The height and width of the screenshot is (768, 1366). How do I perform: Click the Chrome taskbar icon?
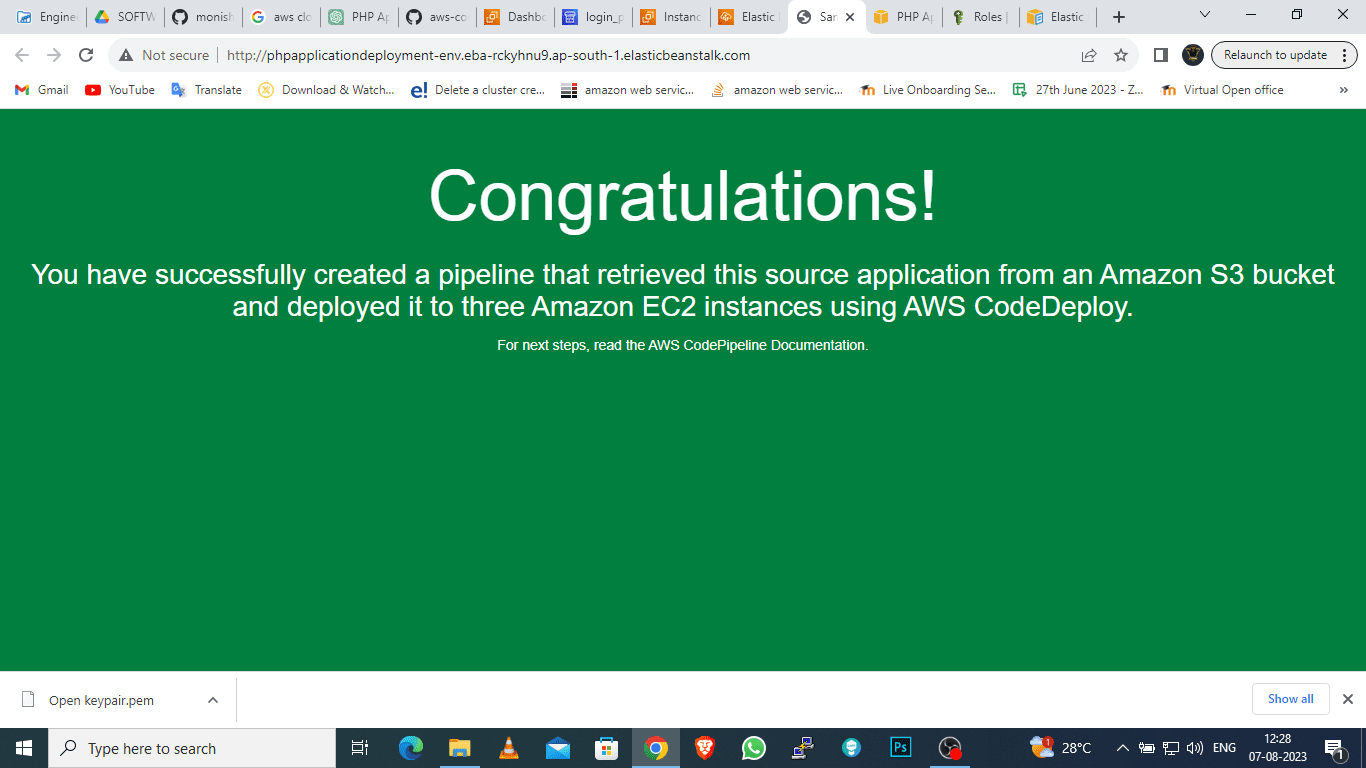(656, 748)
